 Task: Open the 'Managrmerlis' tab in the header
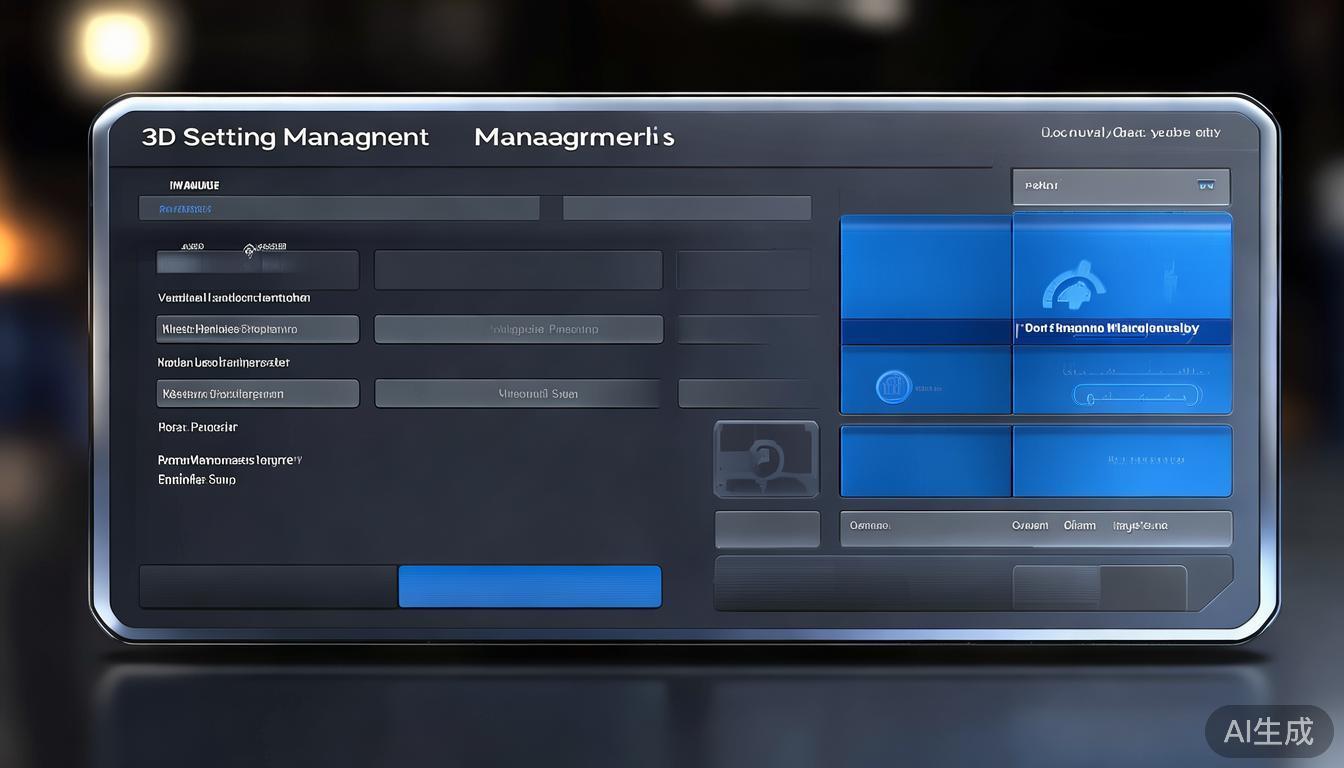[574, 137]
